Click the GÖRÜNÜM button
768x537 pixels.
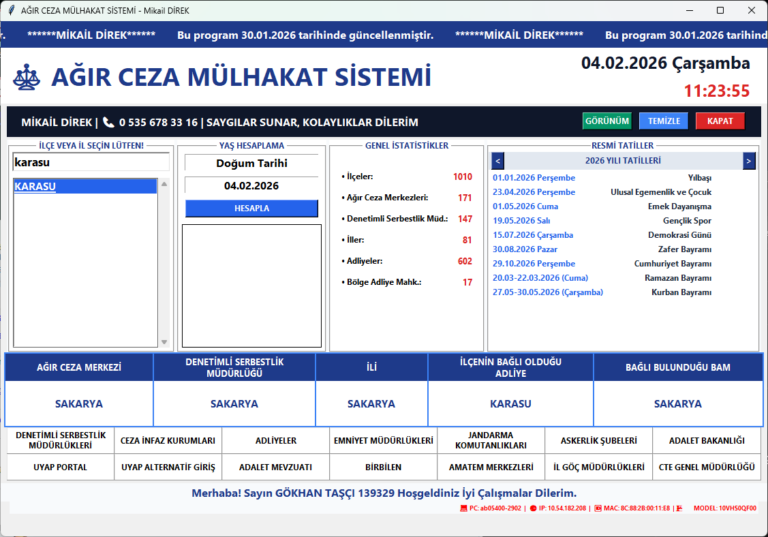point(607,121)
